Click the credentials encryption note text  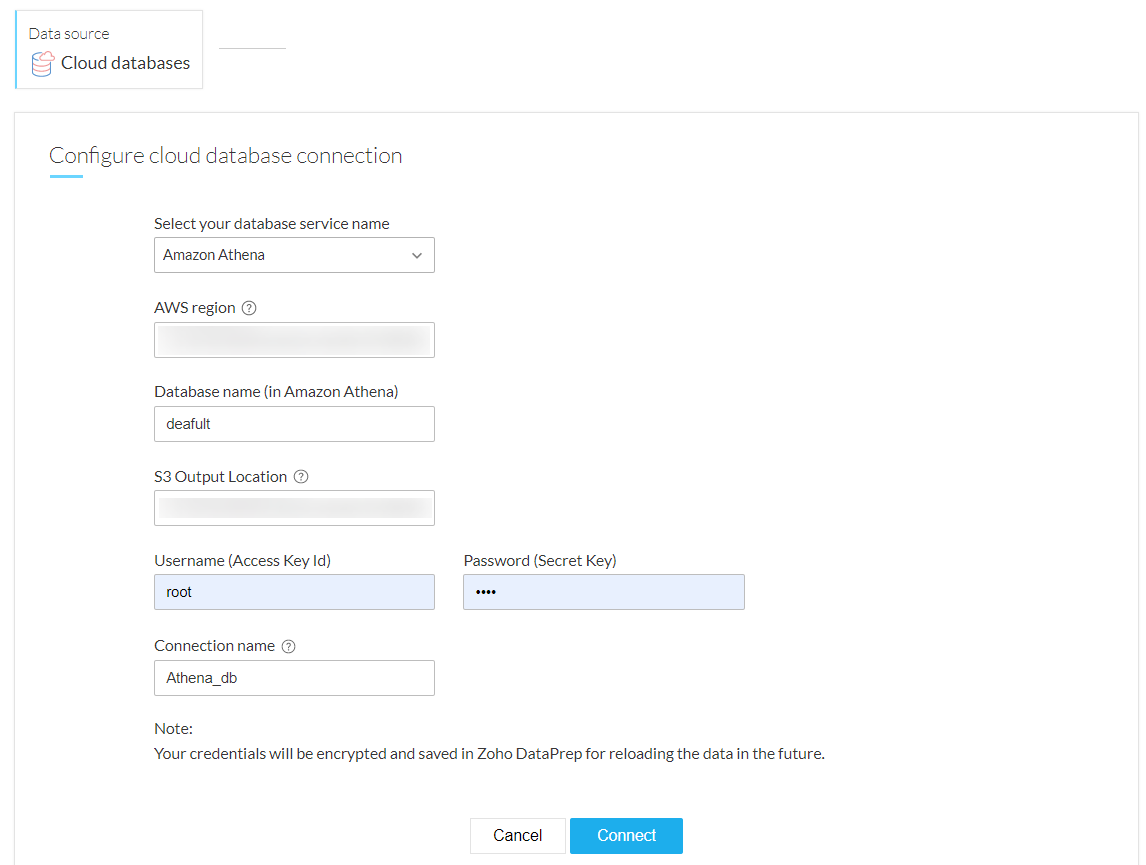coord(489,754)
